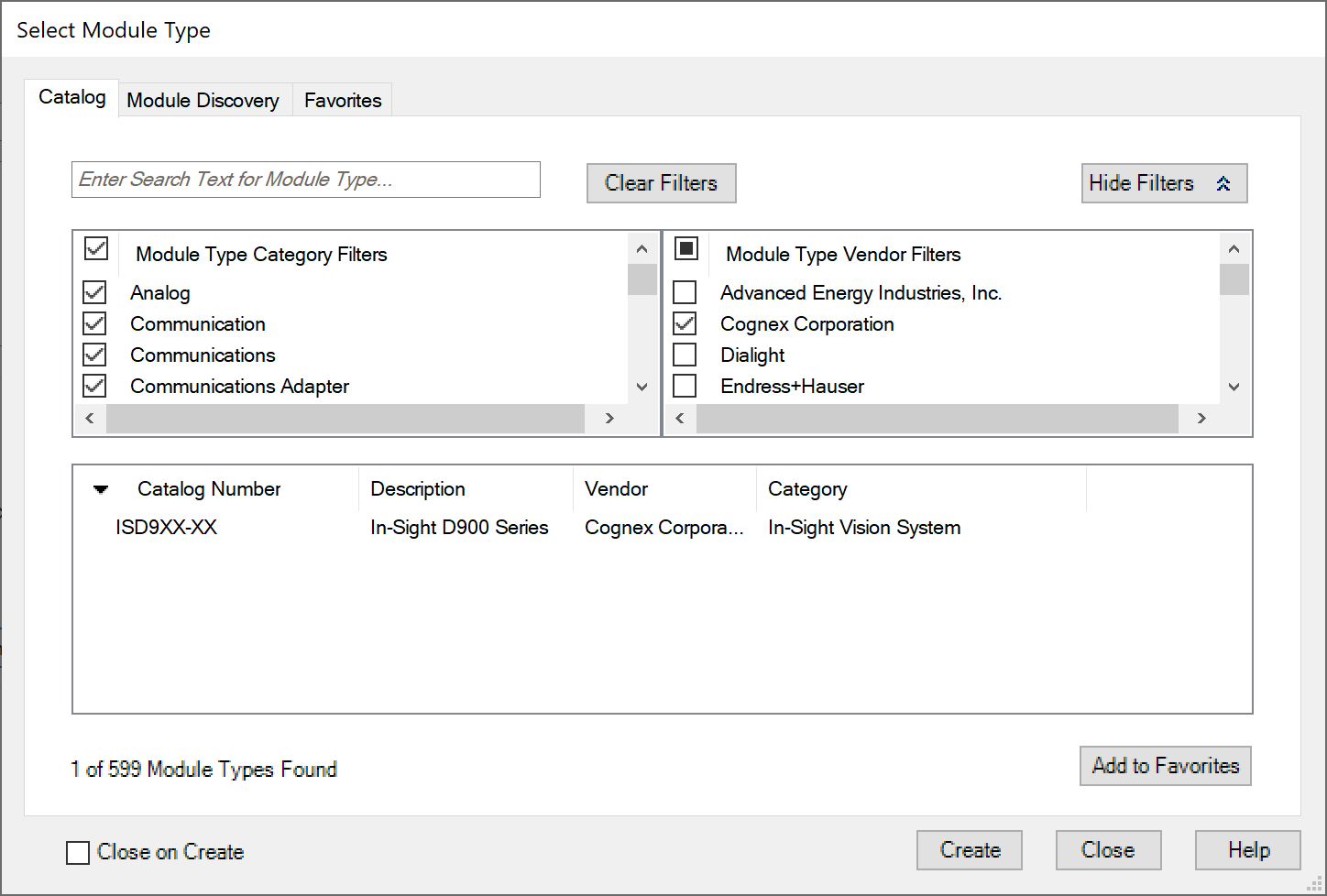
Task: Select the ISD9XX-XX catalog row
Action: point(167,528)
